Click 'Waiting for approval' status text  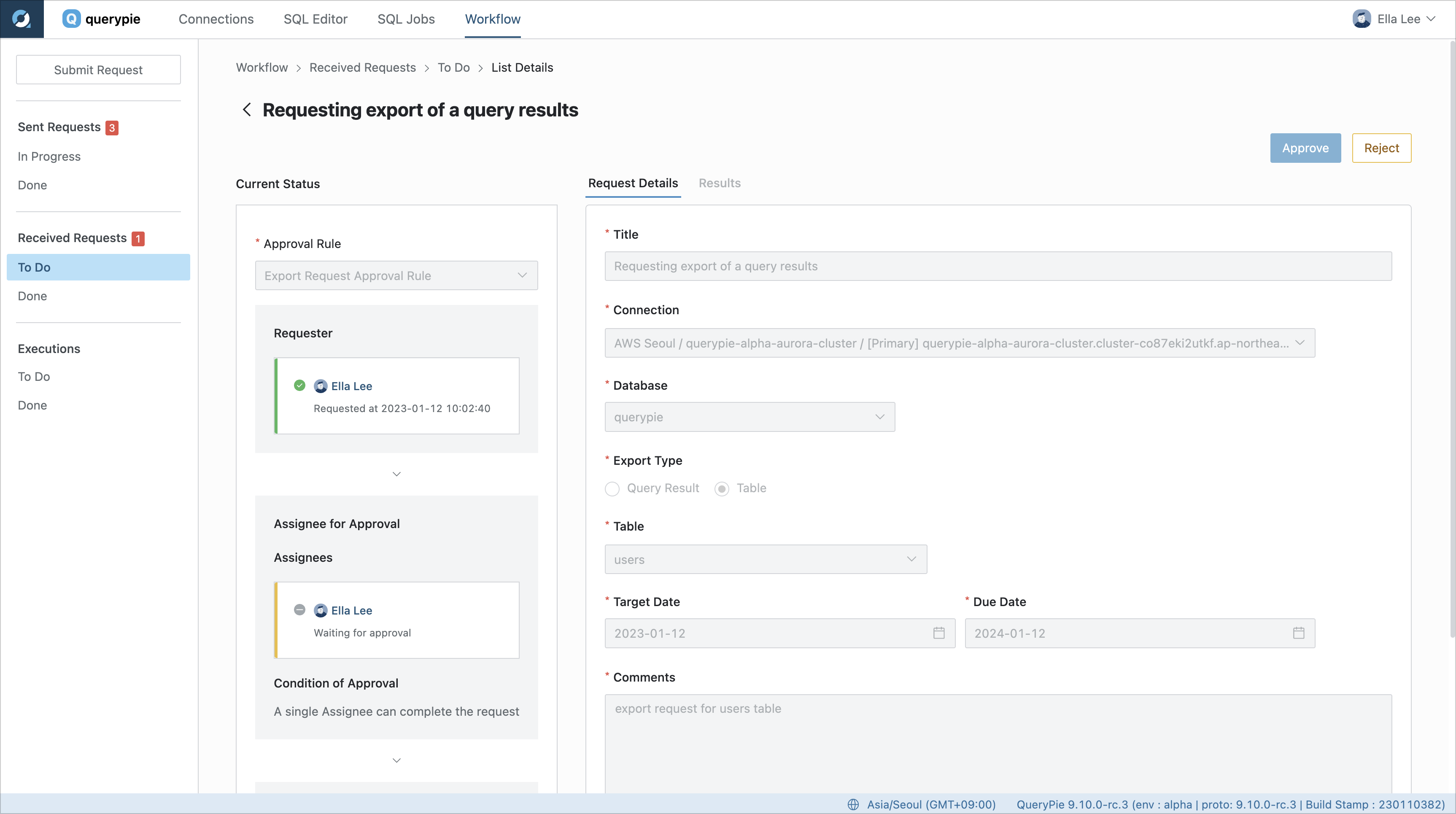coord(362,633)
